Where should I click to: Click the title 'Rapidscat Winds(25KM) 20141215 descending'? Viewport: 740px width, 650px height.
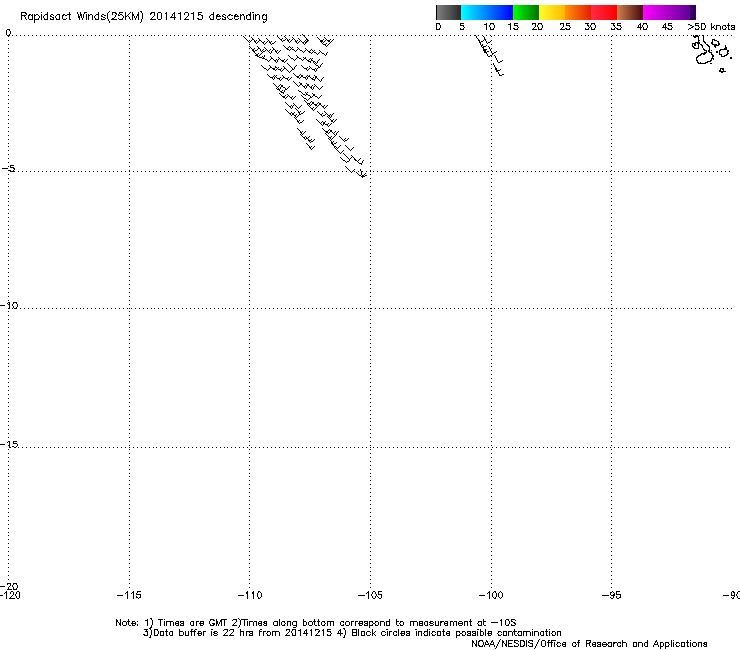pyautogui.click(x=143, y=17)
